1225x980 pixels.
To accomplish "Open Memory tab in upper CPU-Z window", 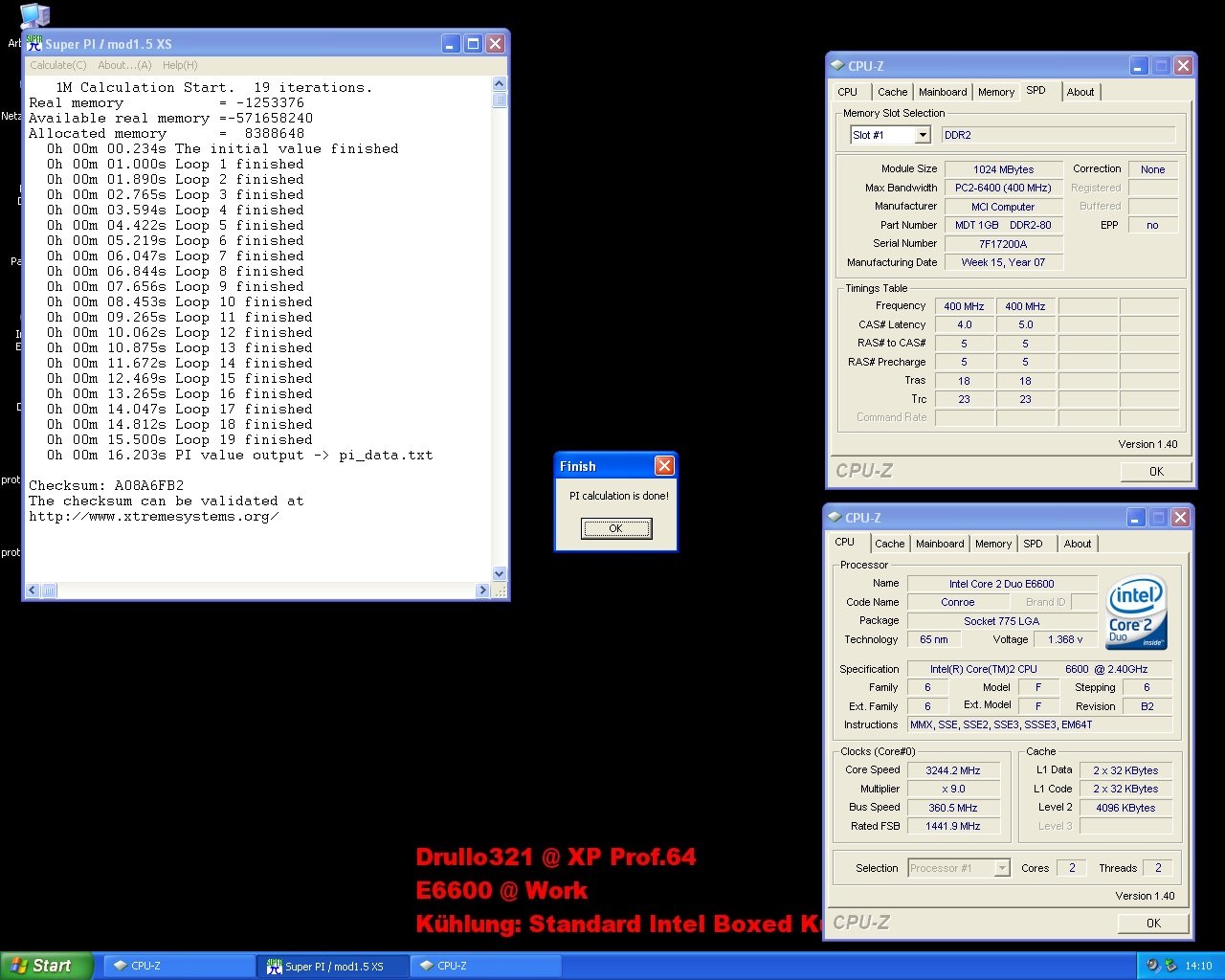I will 996,92.
